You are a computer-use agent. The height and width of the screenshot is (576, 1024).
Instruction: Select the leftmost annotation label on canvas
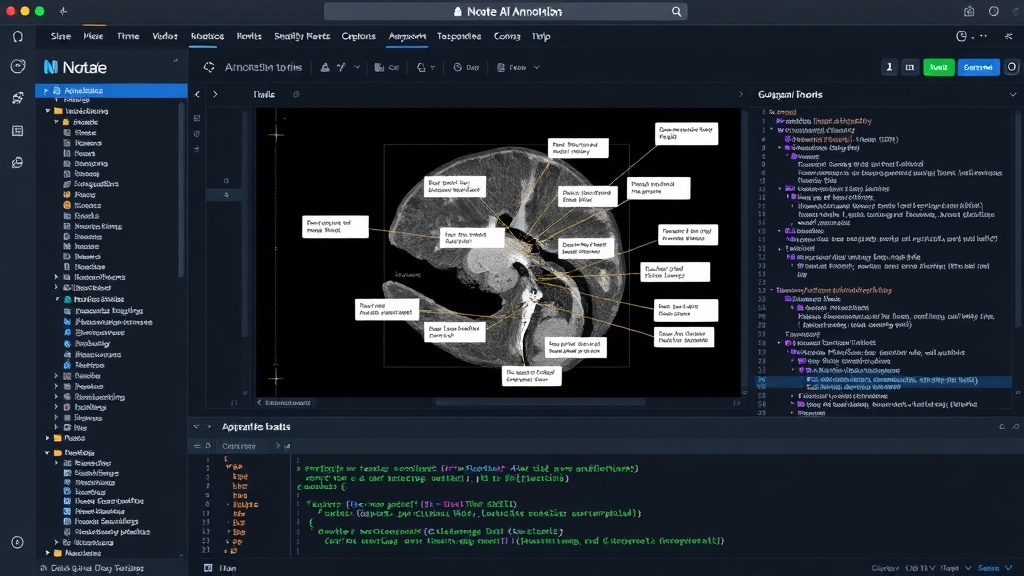click(335, 227)
